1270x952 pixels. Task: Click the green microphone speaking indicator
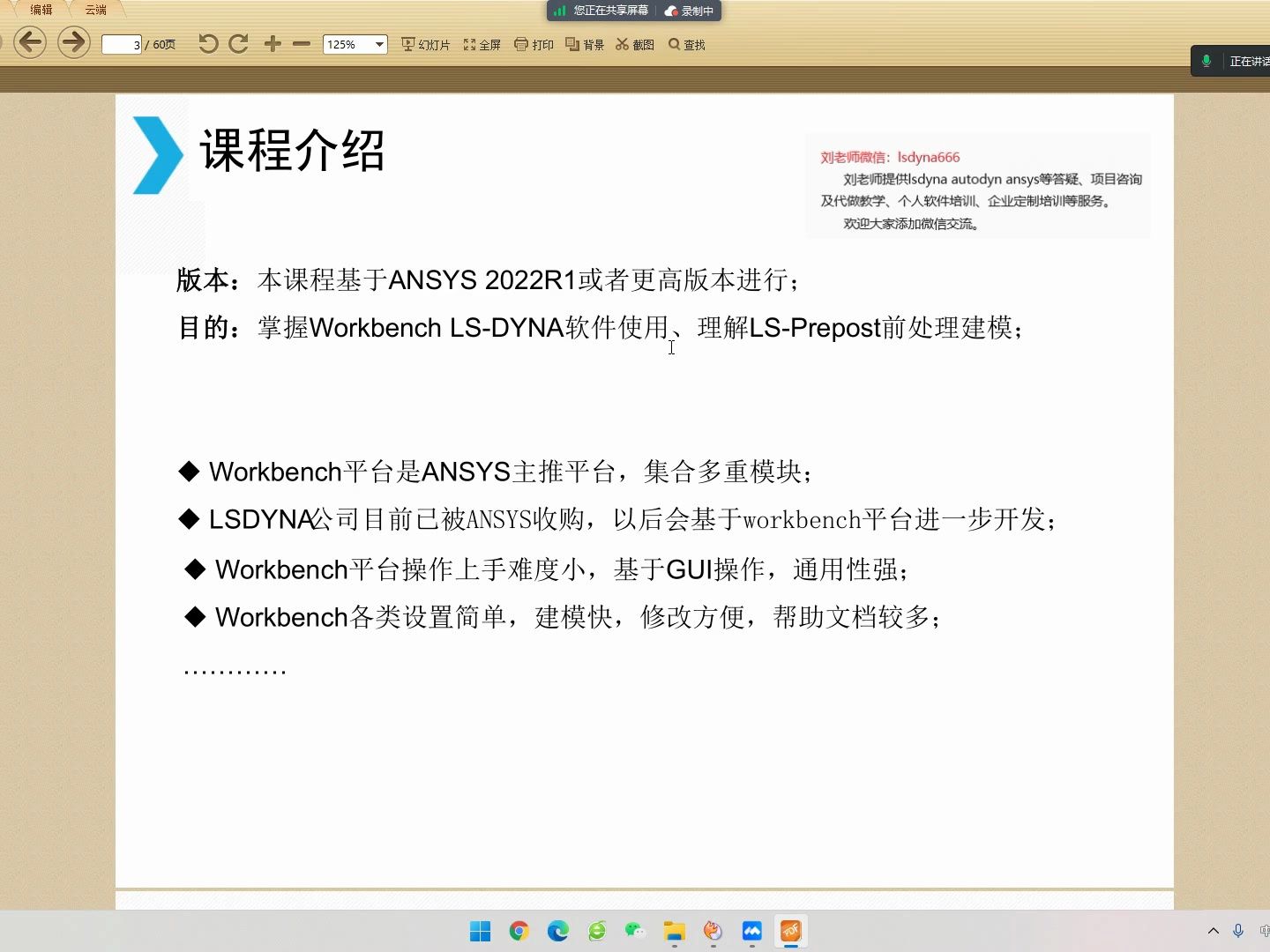click(1206, 61)
